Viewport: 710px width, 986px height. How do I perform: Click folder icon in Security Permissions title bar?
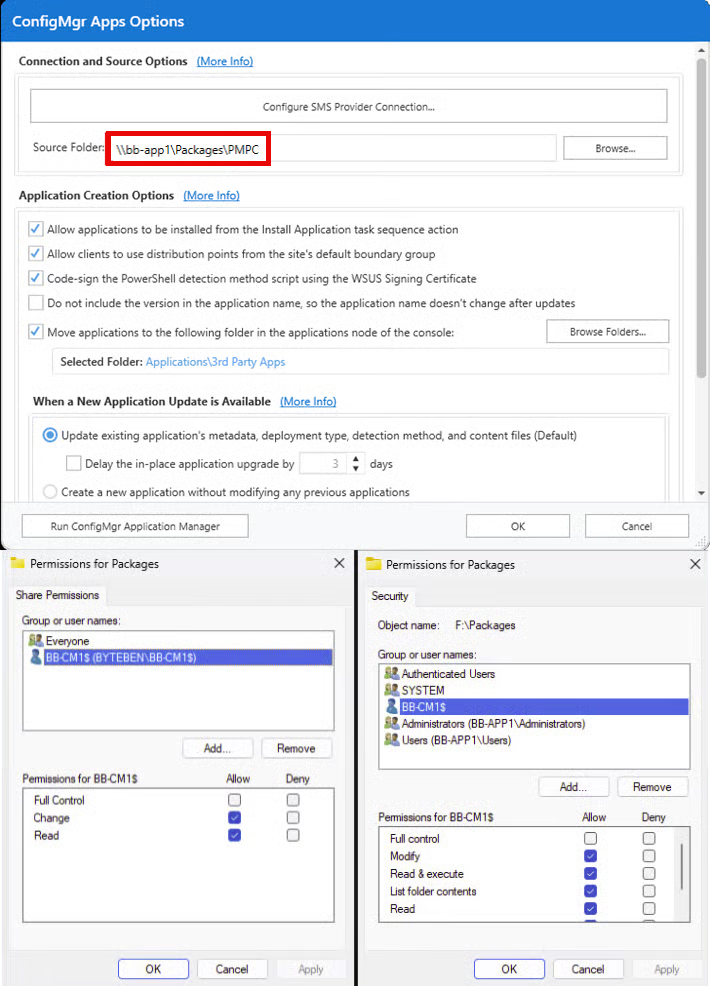tap(374, 564)
